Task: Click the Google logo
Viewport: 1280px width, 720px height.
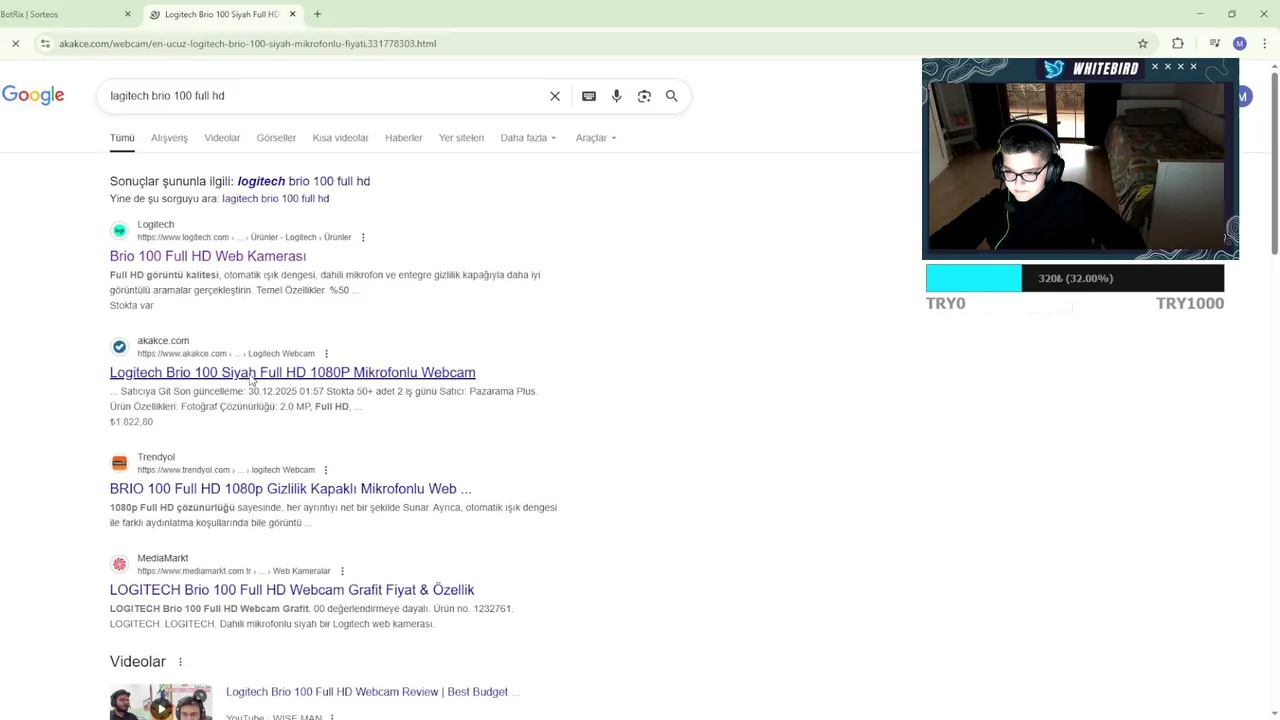Action: coord(33,95)
